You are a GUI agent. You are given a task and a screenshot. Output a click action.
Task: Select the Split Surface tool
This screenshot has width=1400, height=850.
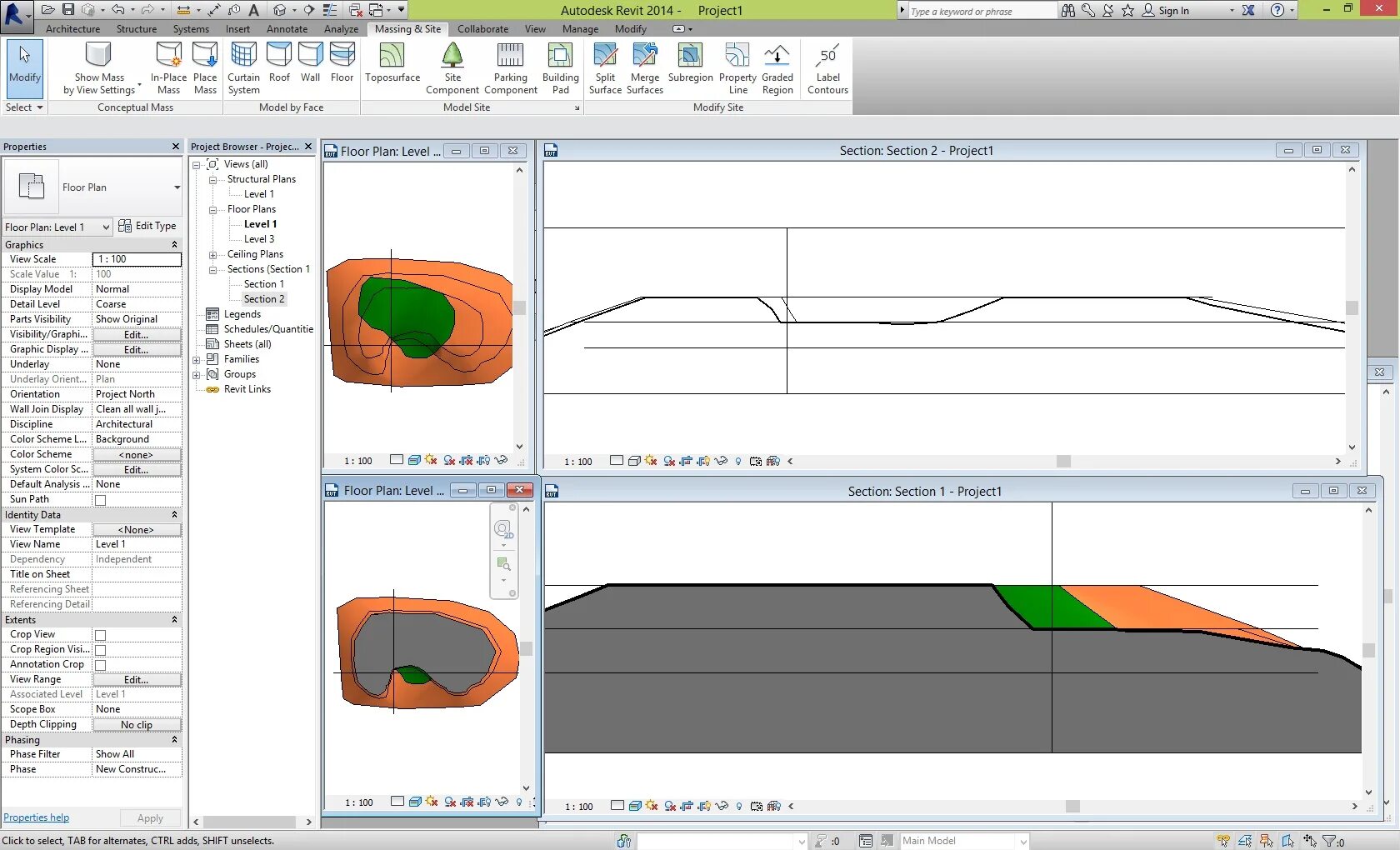(x=605, y=69)
